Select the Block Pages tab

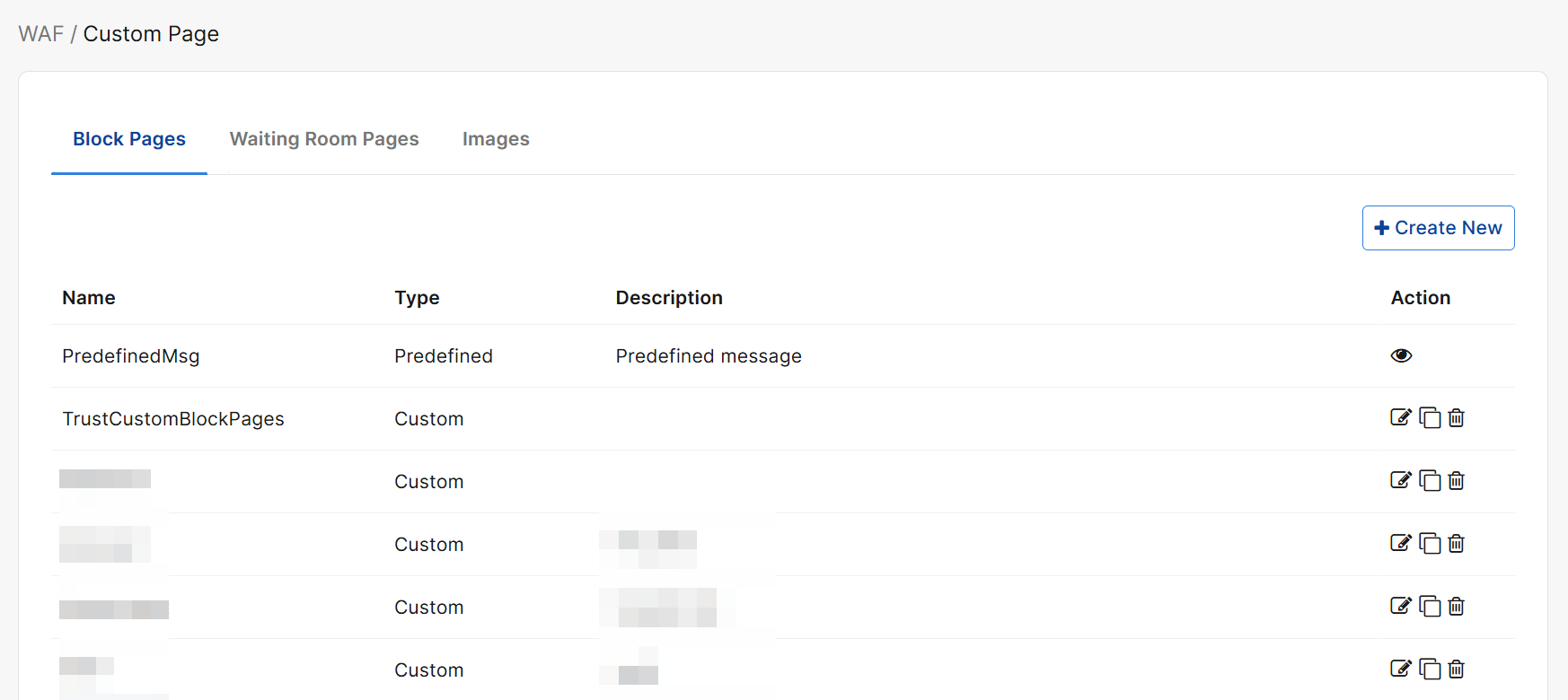point(129,139)
